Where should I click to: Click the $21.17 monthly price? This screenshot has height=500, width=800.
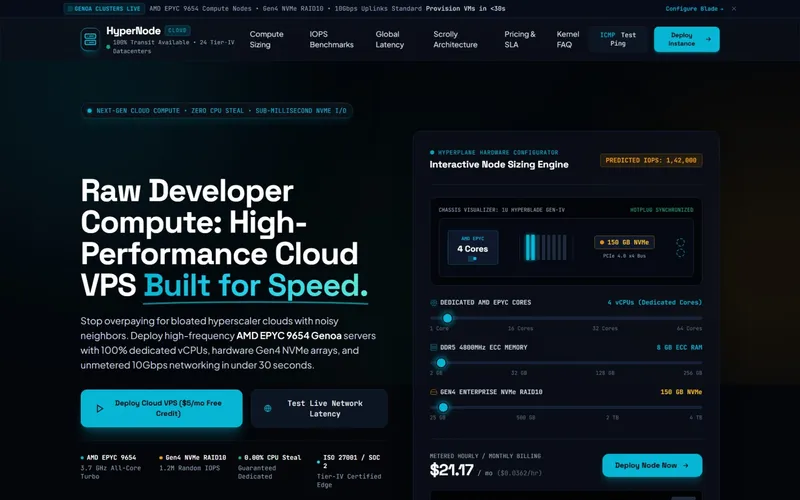(452, 470)
